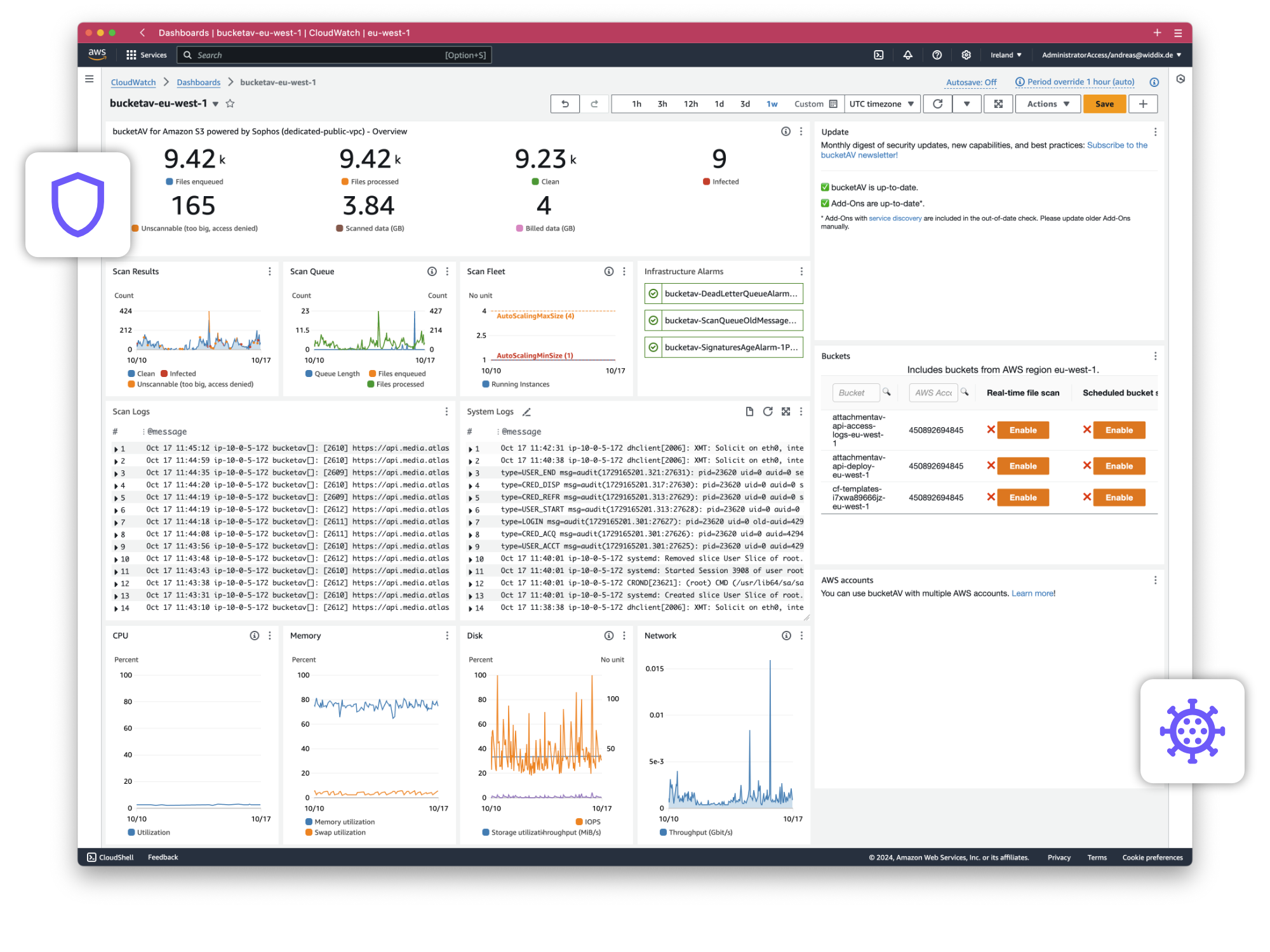Image resolution: width=1270 pixels, height=952 pixels.
Task: Select the 1d time range
Action: click(719, 104)
